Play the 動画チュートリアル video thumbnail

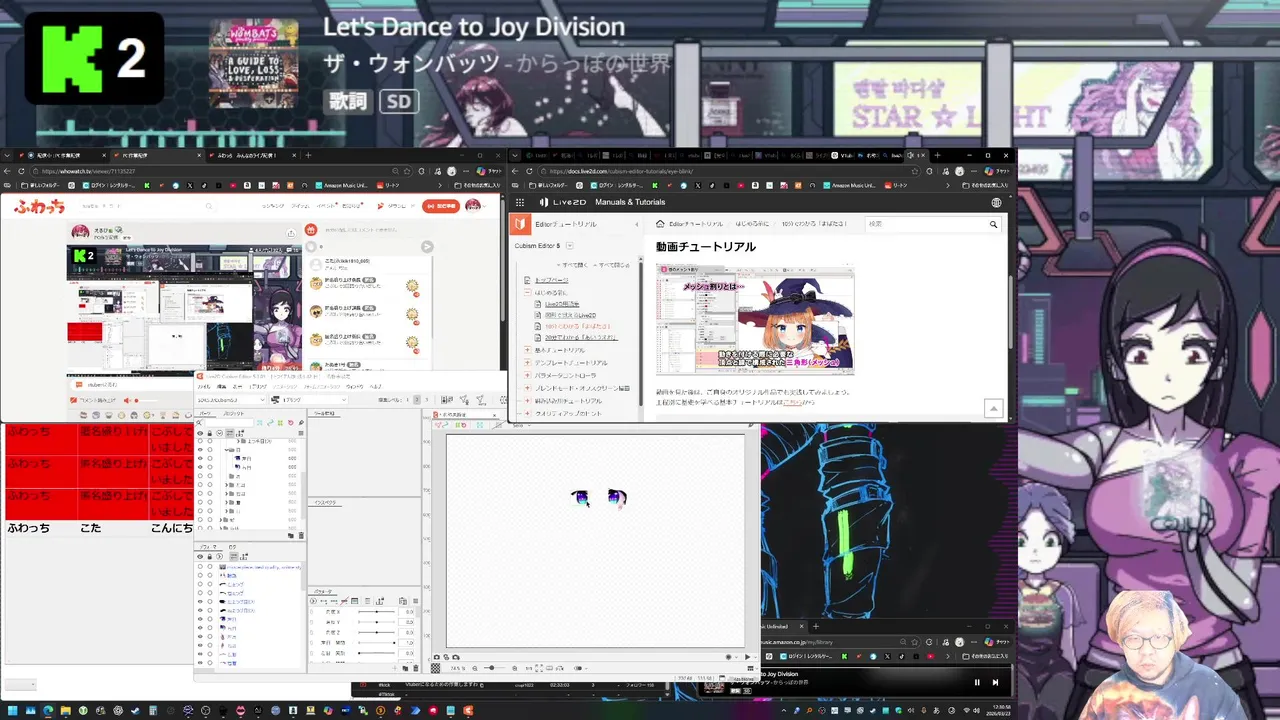click(x=755, y=319)
